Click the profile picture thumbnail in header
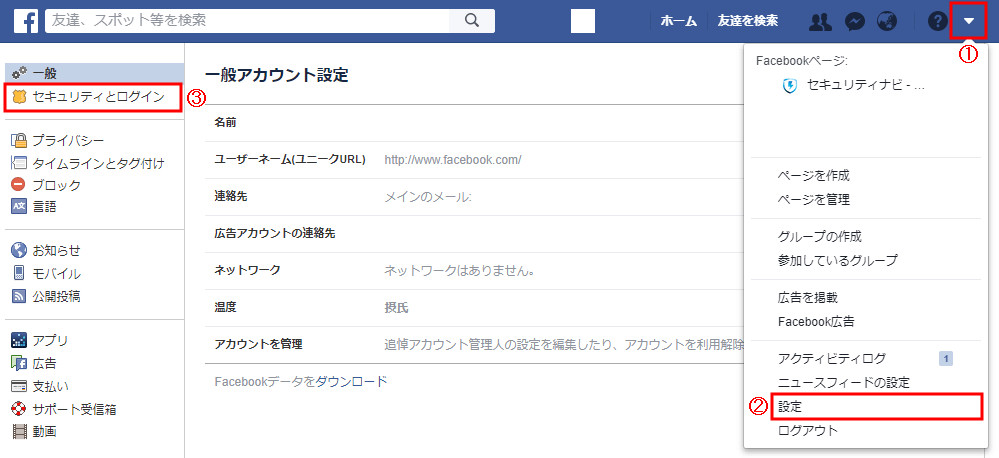 [583, 21]
